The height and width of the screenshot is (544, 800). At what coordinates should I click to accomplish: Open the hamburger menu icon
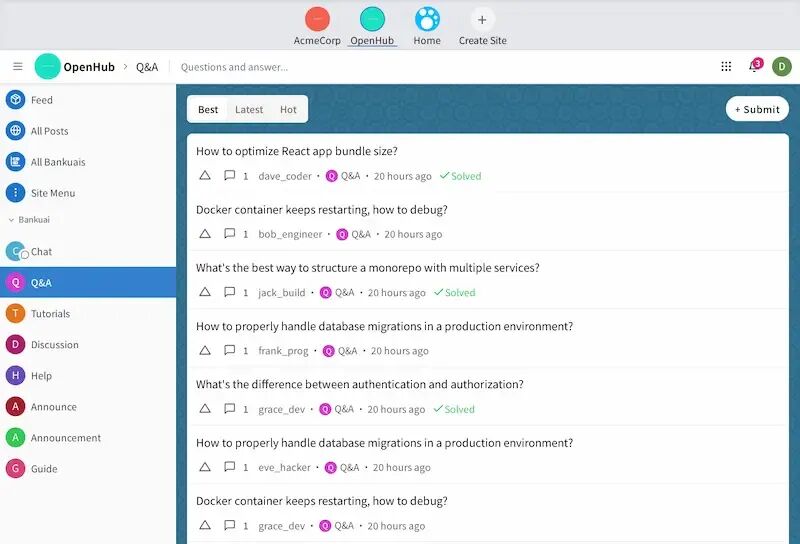(x=18, y=66)
